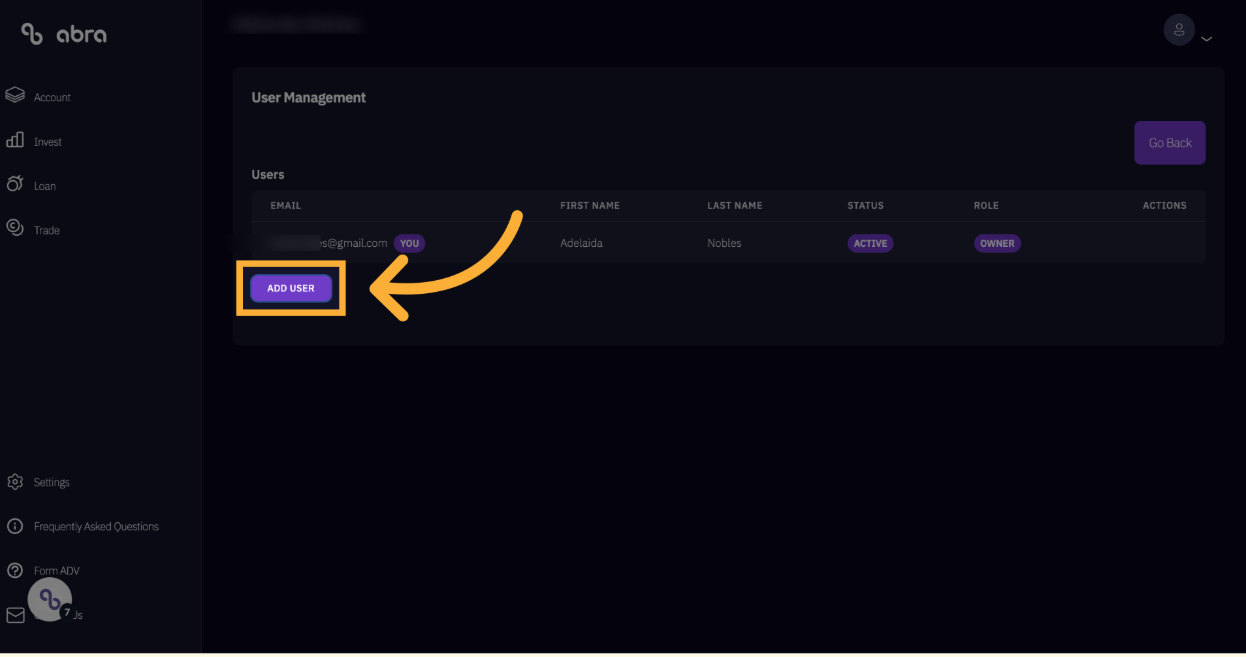1246x657 pixels.
Task: Click the envelope mail icon in the sidebar
Action: pos(15,615)
